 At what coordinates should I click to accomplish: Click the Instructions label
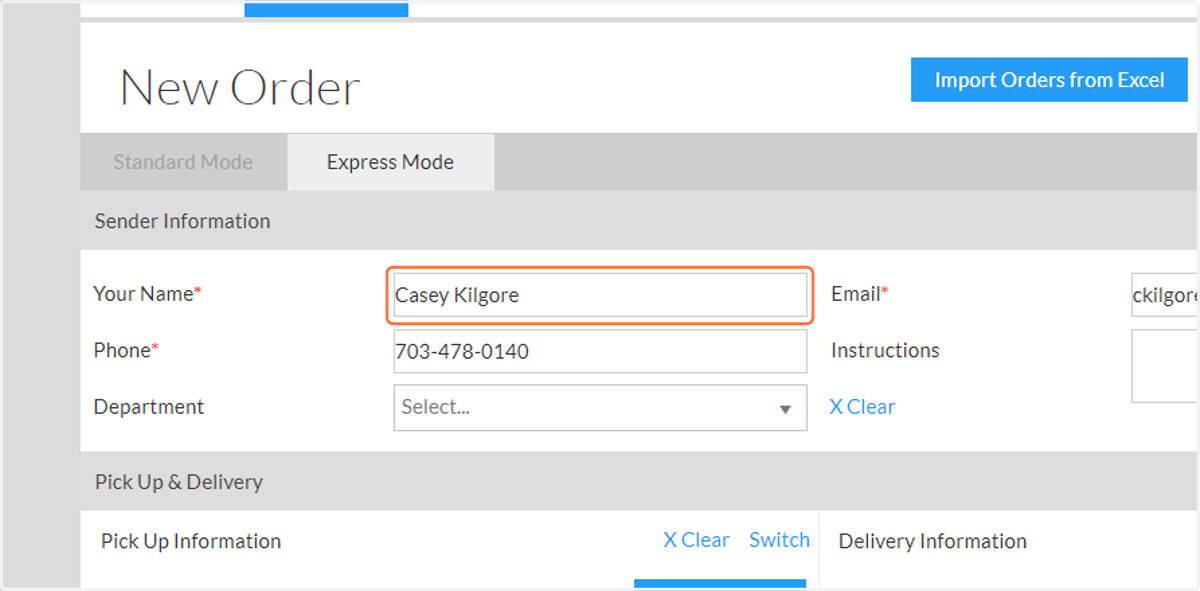tap(885, 350)
